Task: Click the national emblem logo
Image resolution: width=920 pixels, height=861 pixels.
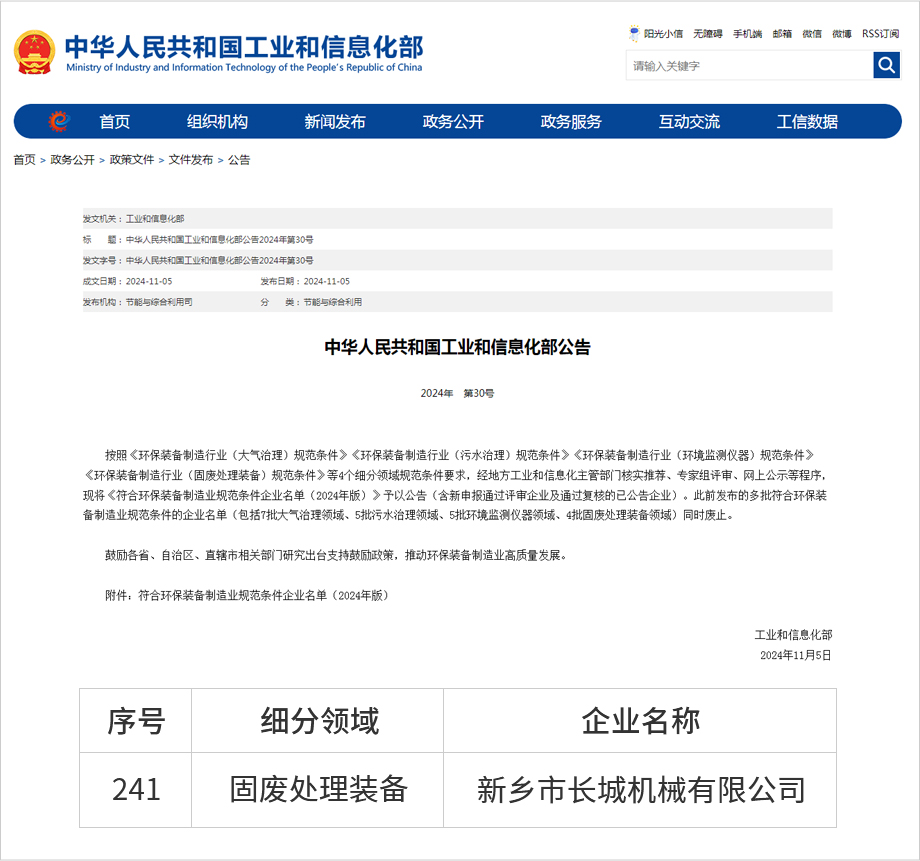Action: [x=35, y=52]
